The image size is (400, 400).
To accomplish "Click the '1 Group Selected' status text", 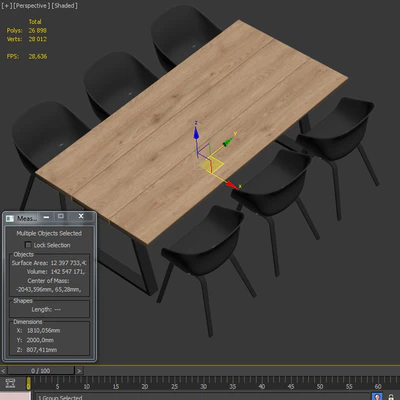I will click(x=60, y=397).
